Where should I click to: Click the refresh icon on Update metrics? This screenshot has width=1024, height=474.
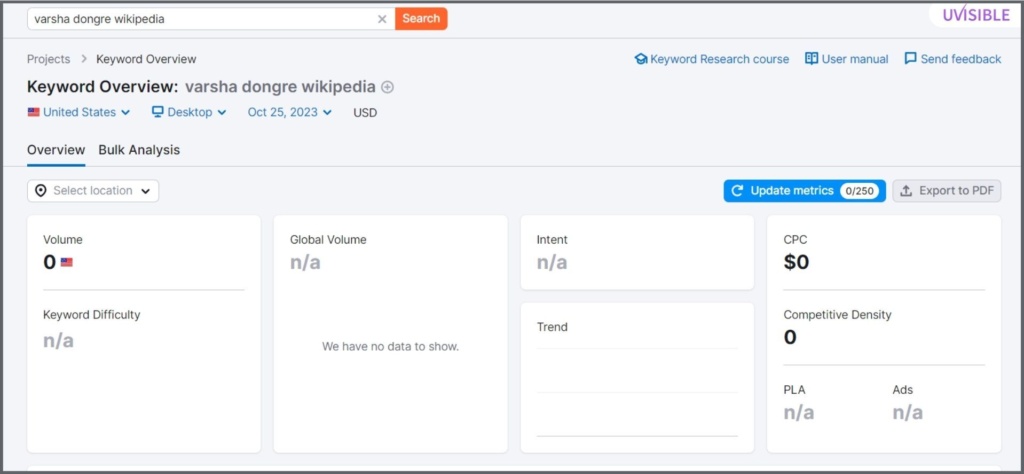click(737, 191)
